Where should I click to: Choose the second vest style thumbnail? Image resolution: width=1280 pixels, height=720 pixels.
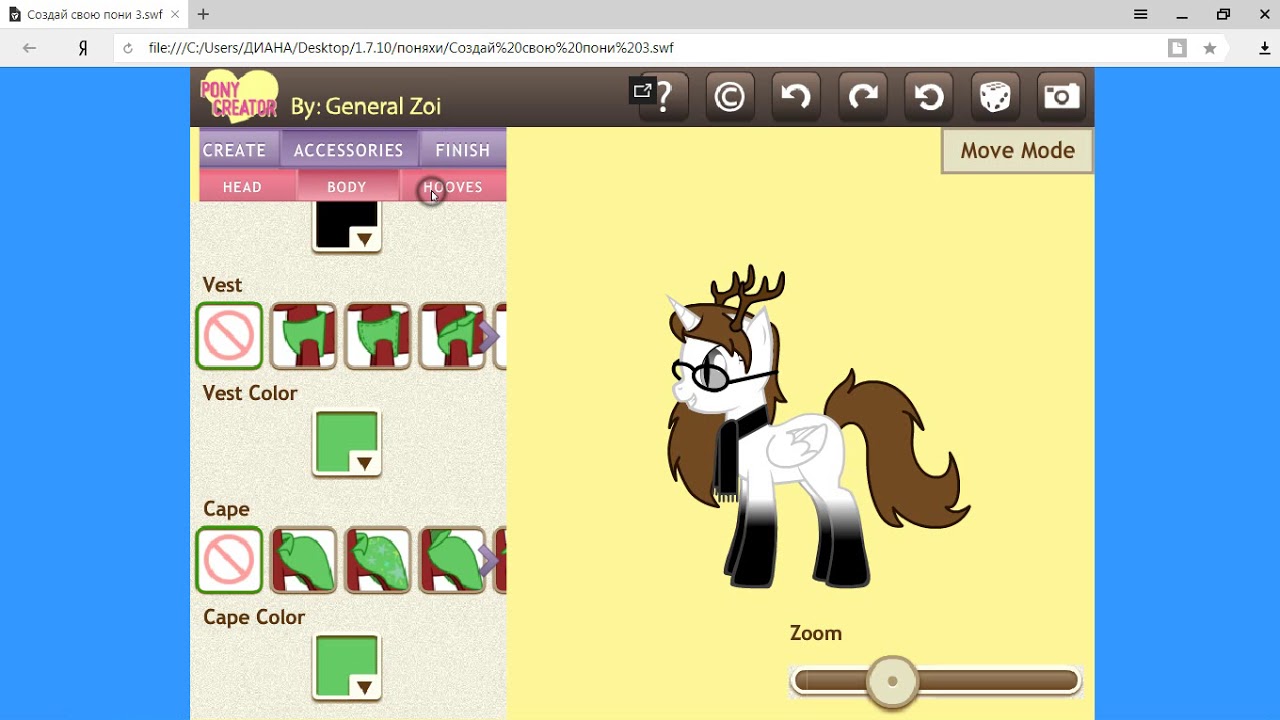point(377,336)
